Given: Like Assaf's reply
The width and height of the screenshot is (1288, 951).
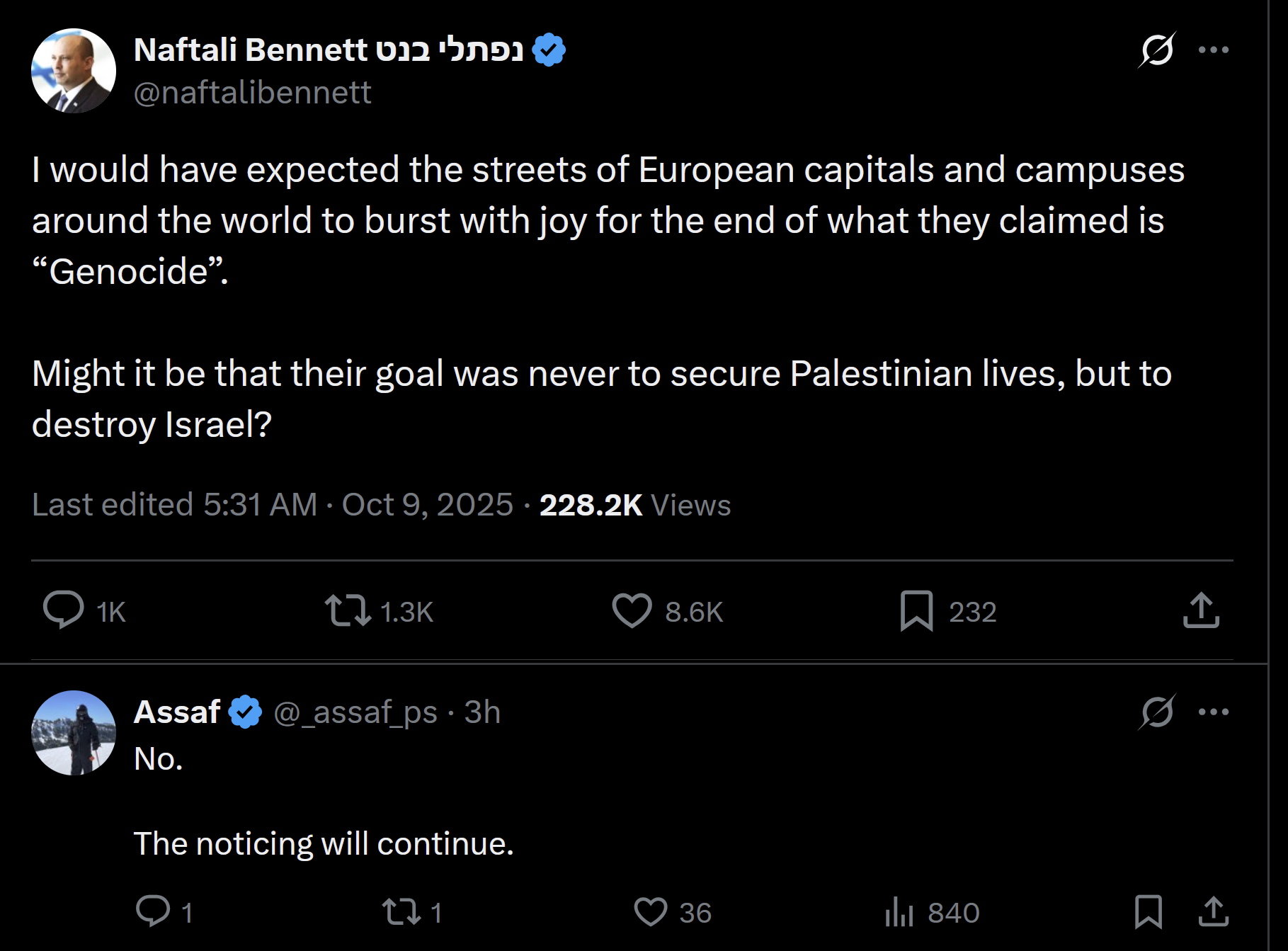Looking at the screenshot, I should pos(650,911).
